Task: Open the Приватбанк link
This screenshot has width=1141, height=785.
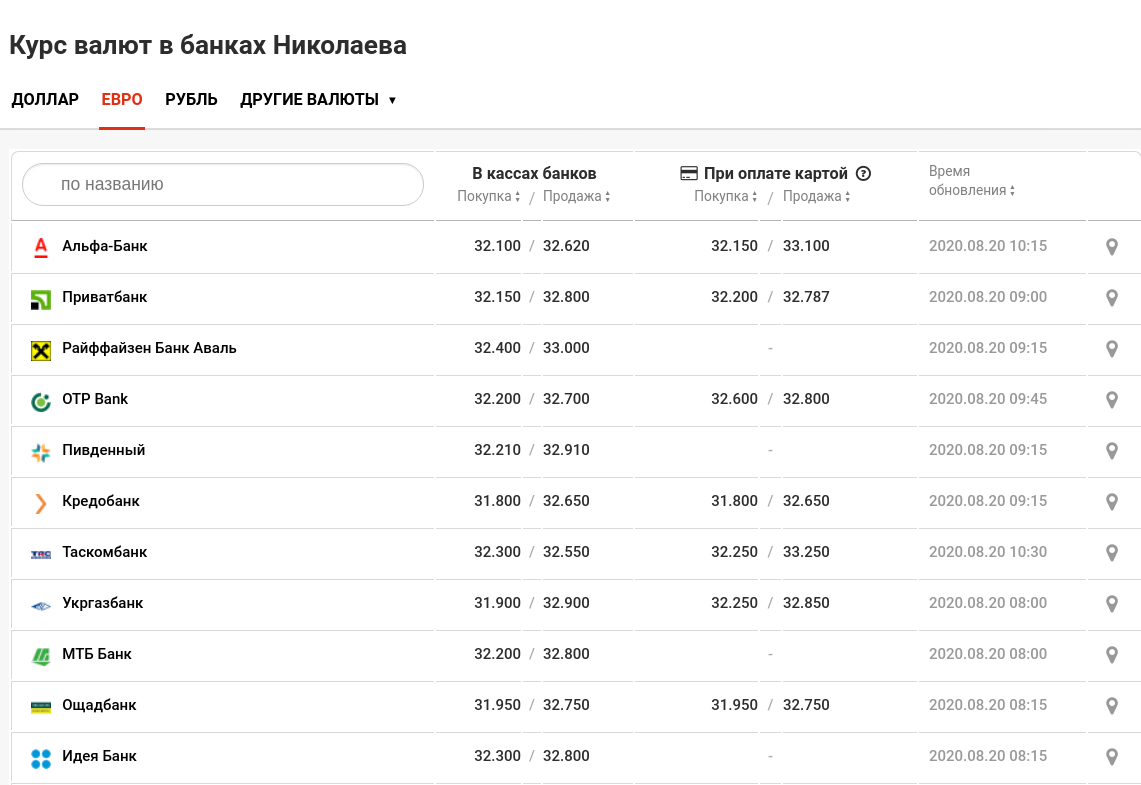Action: (x=105, y=297)
